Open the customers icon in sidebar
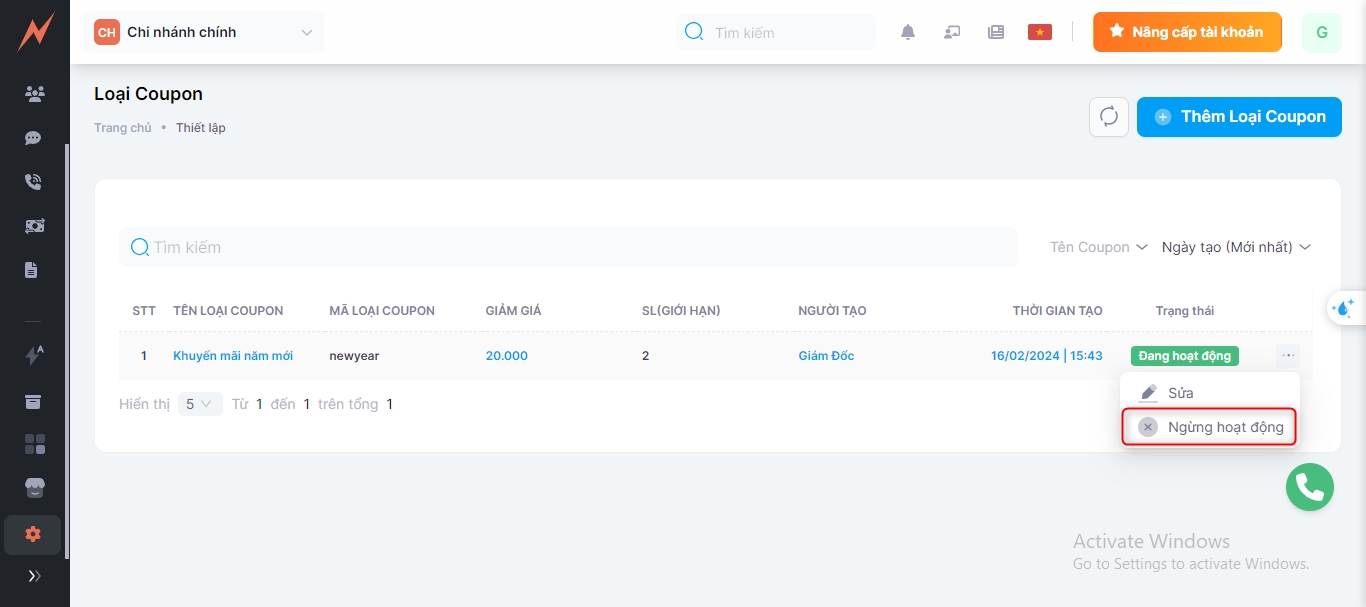 [34, 94]
